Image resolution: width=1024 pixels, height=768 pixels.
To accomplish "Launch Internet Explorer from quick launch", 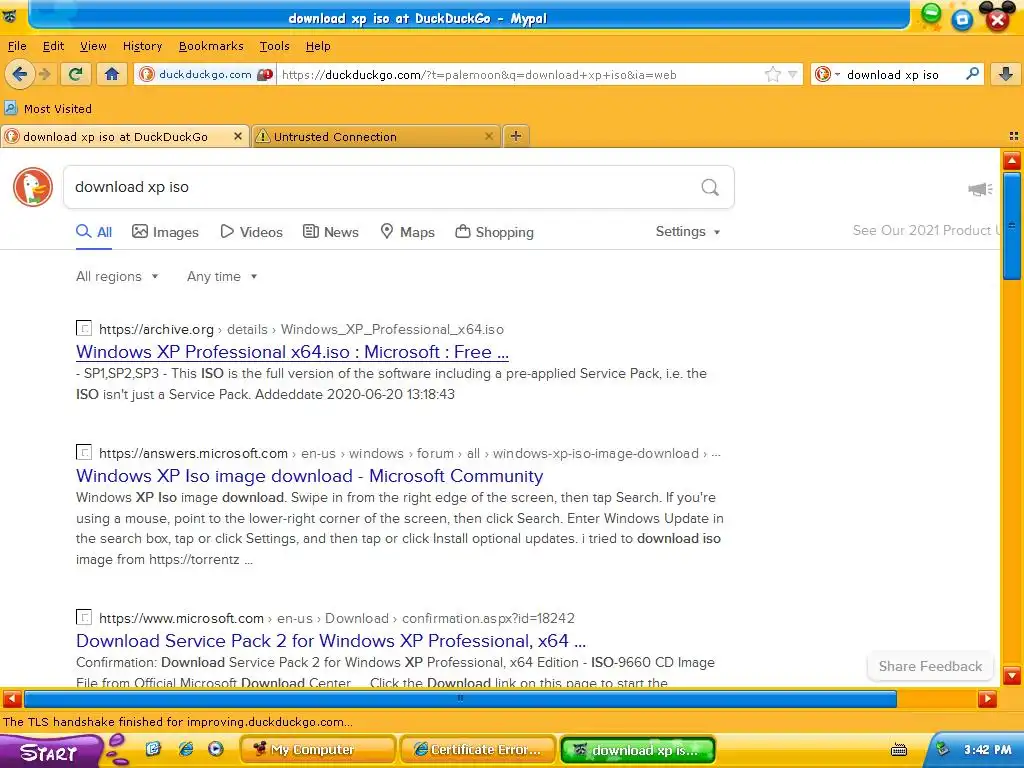I will click(185, 750).
